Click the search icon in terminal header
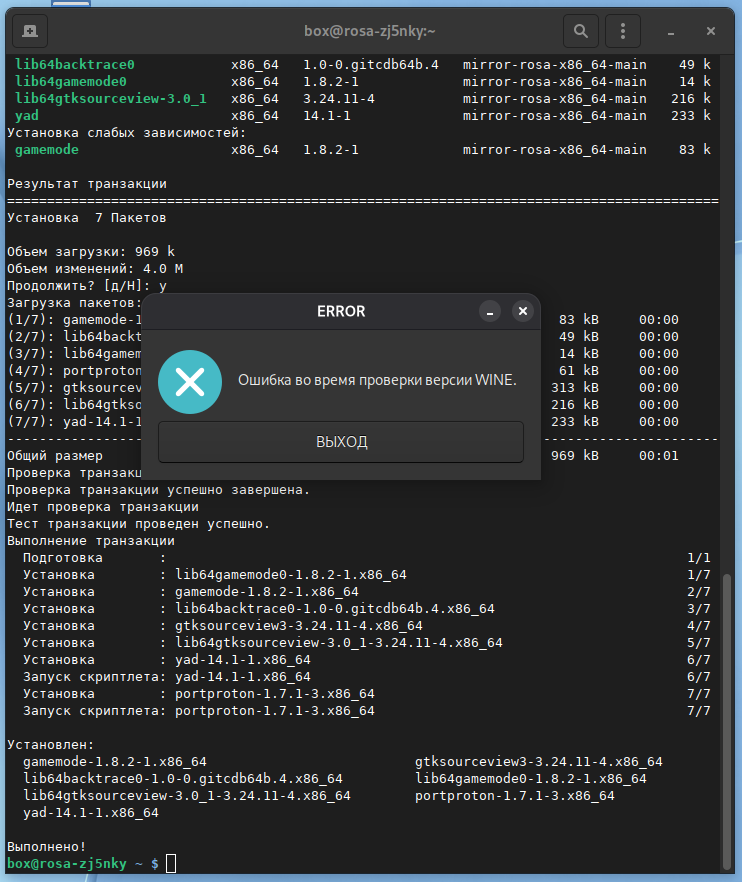This screenshot has height=882, width=742. tap(580, 31)
